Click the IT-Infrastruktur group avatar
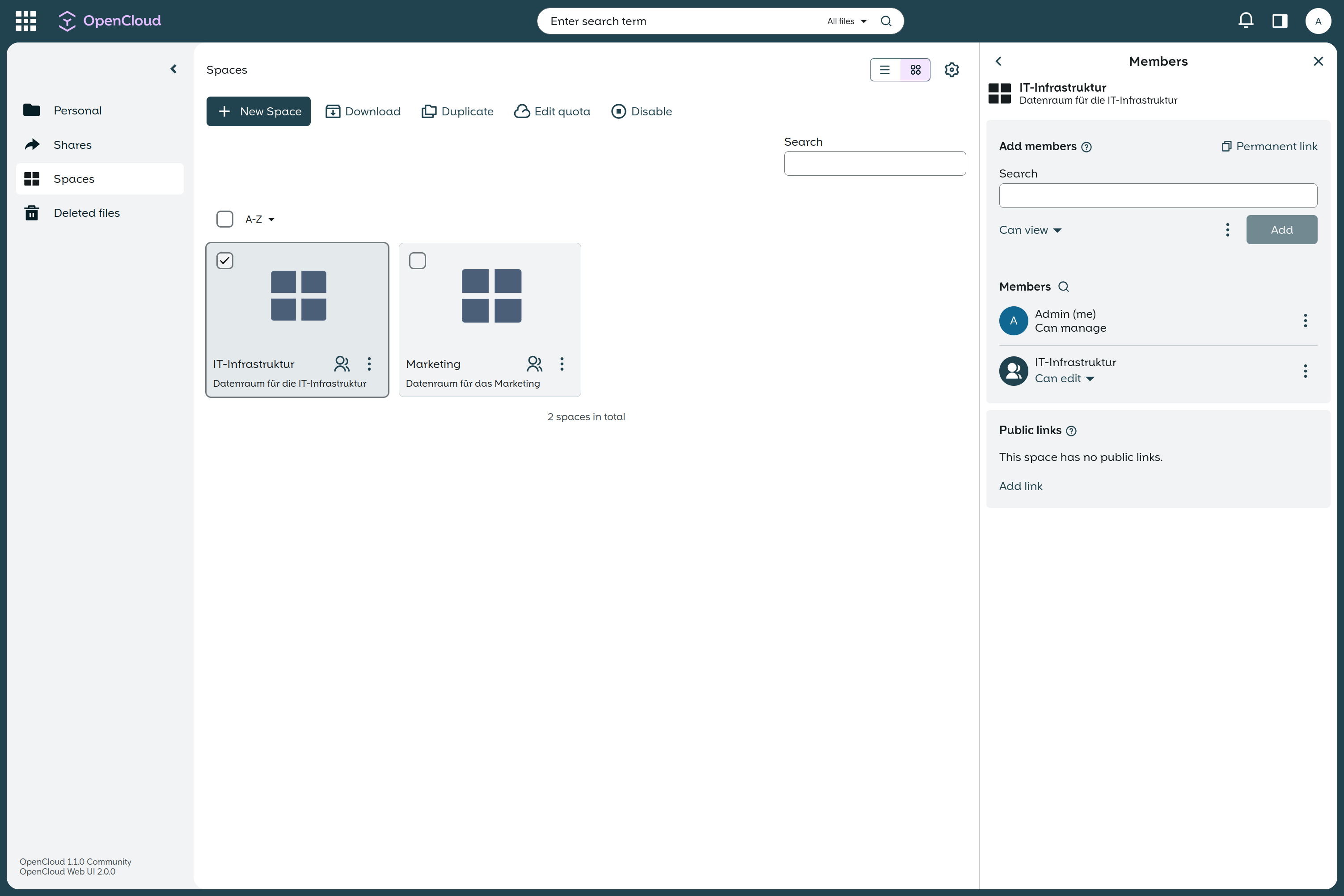This screenshot has height=896, width=1344. click(1014, 371)
